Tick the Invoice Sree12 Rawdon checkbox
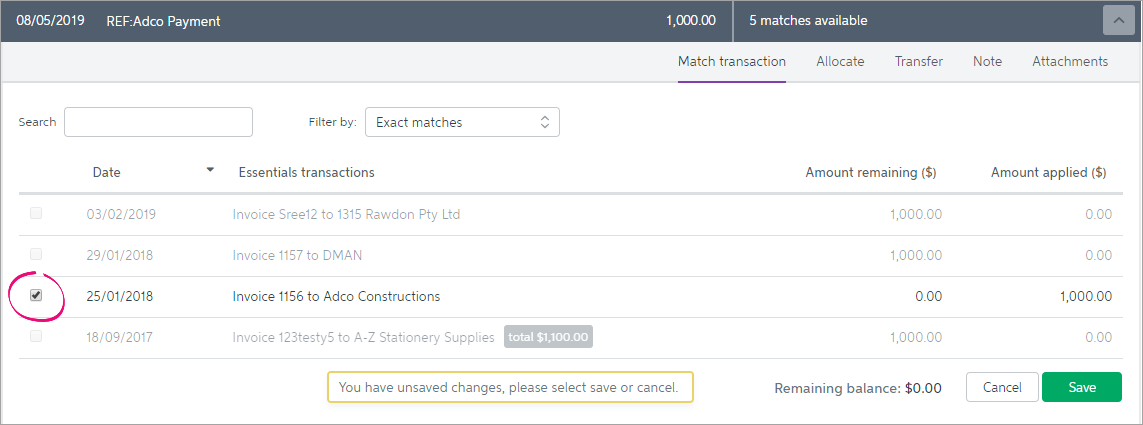The image size is (1143, 425). 36,214
